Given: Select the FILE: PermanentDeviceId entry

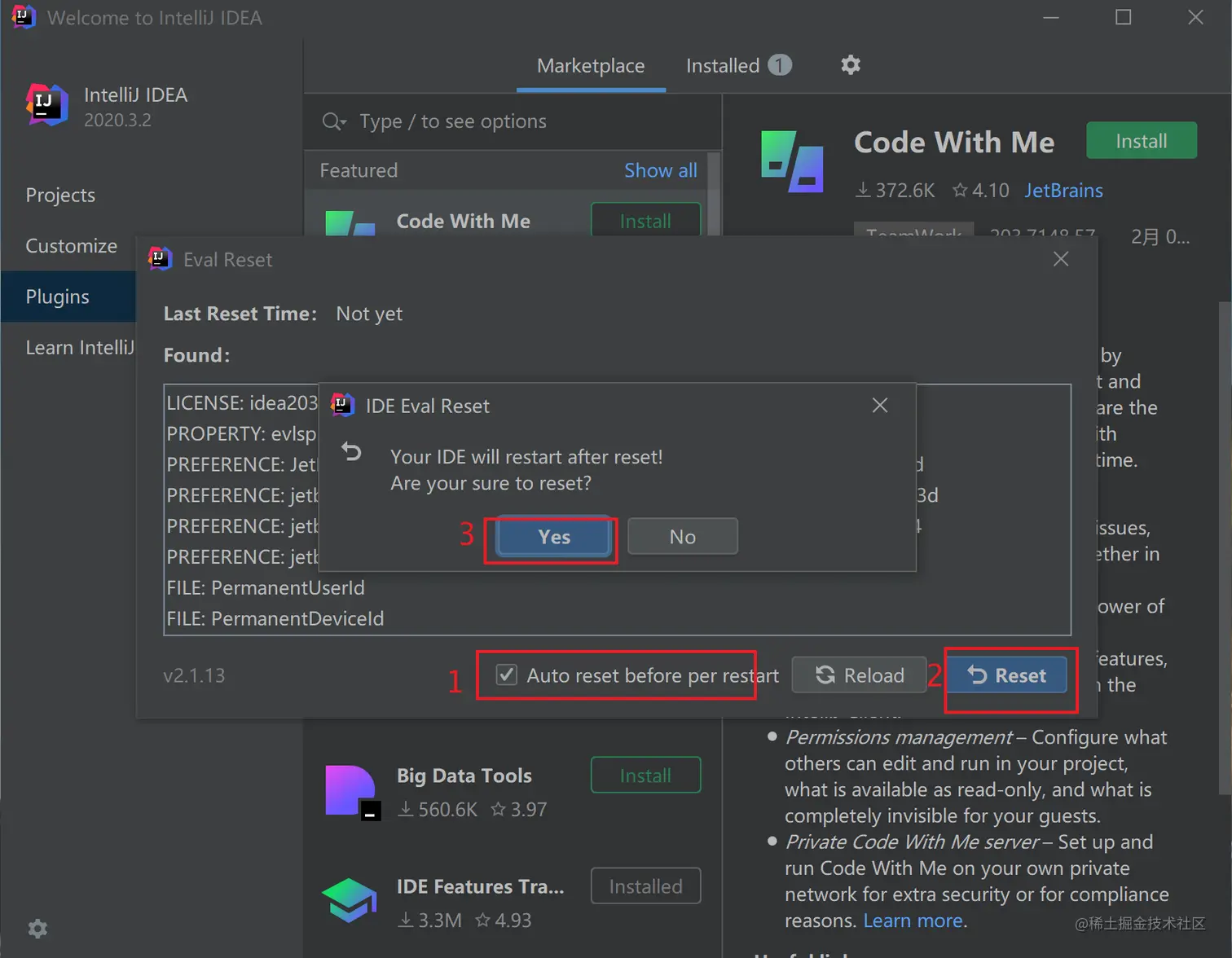Looking at the screenshot, I should [x=275, y=618].
